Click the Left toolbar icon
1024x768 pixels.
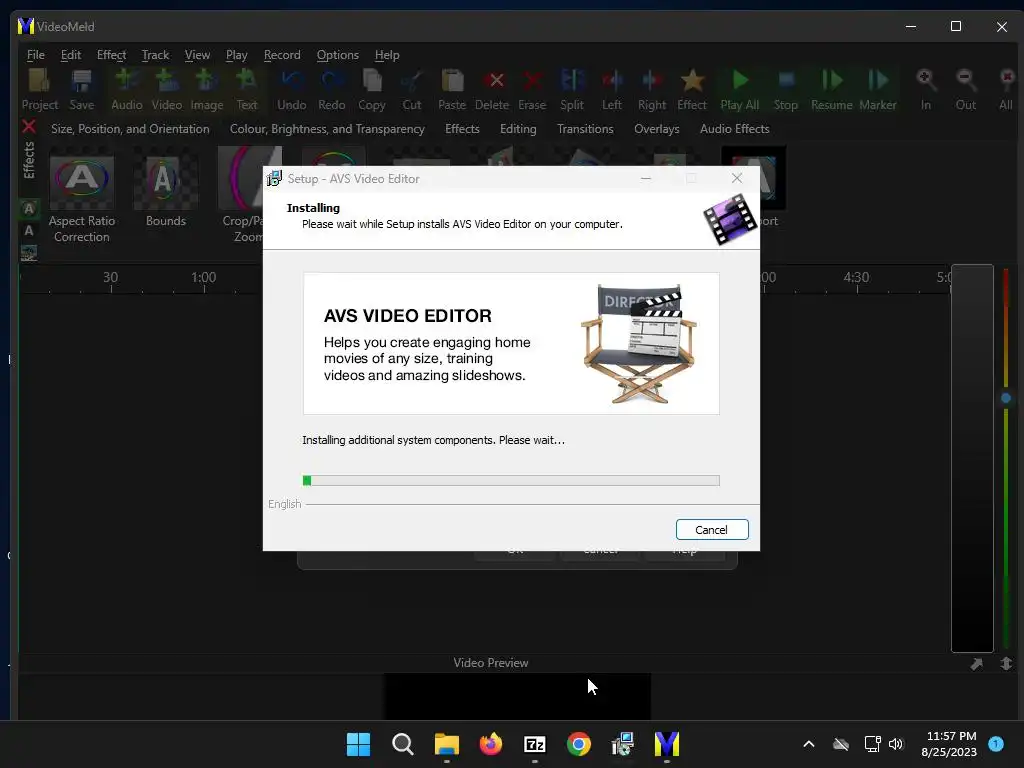[612, 90]
